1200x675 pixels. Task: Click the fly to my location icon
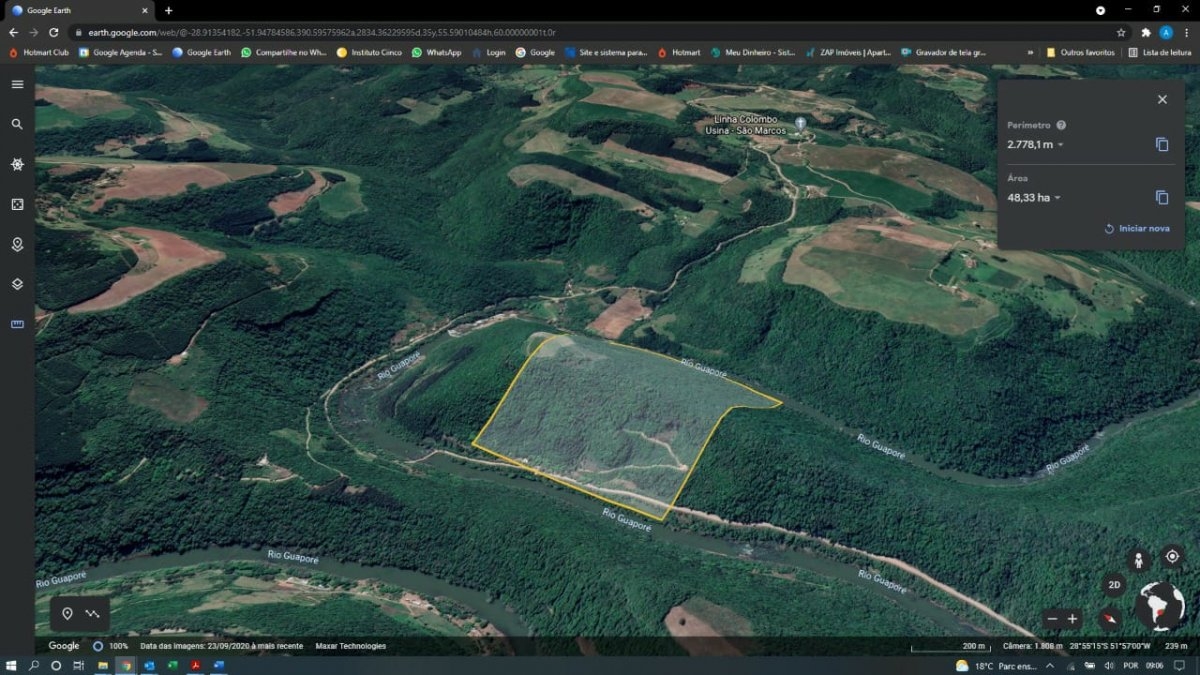[x=1172, y=556]
